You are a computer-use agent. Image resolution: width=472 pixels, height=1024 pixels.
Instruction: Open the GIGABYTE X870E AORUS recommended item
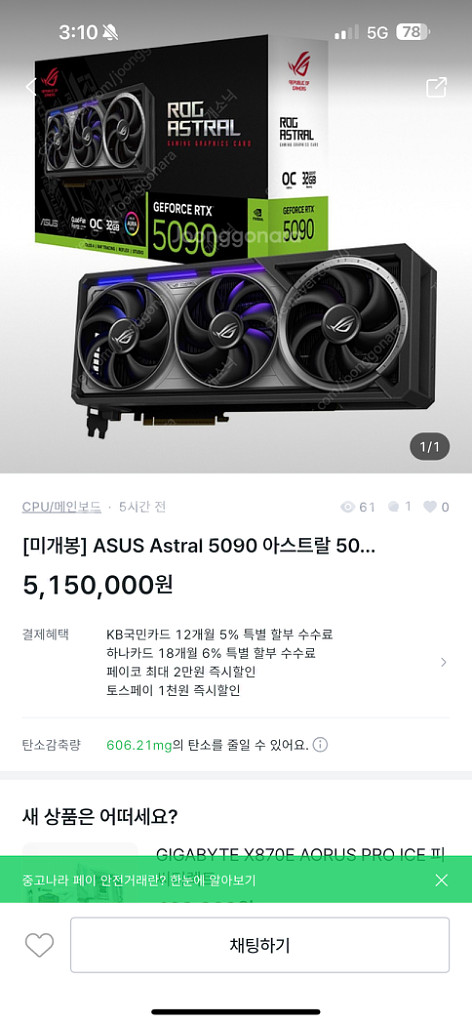(x=300, y=854)
